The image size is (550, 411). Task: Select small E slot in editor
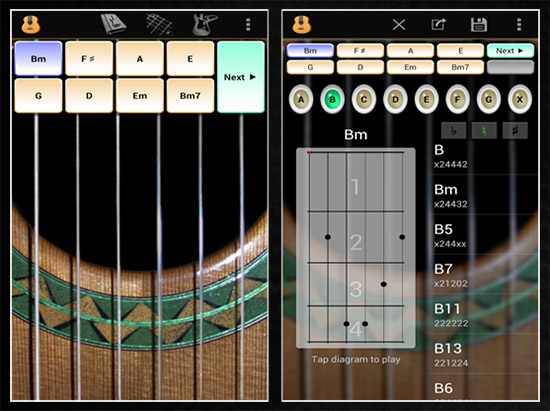coord(461,50)
